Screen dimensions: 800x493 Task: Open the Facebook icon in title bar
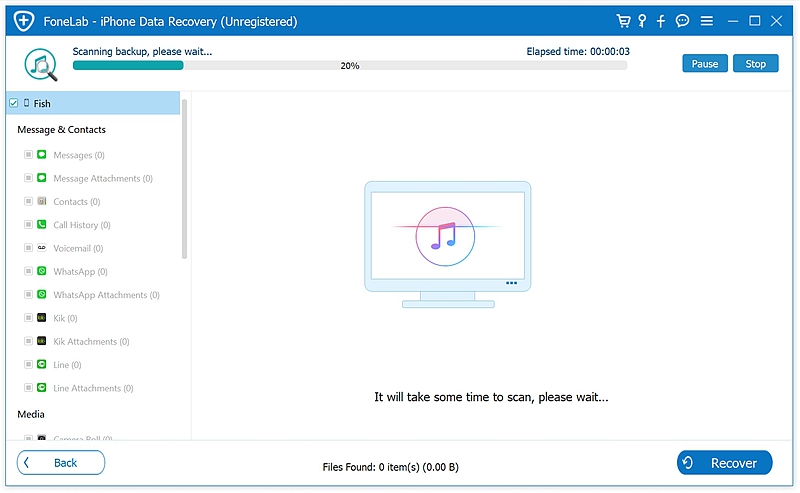tap(661, 21)
